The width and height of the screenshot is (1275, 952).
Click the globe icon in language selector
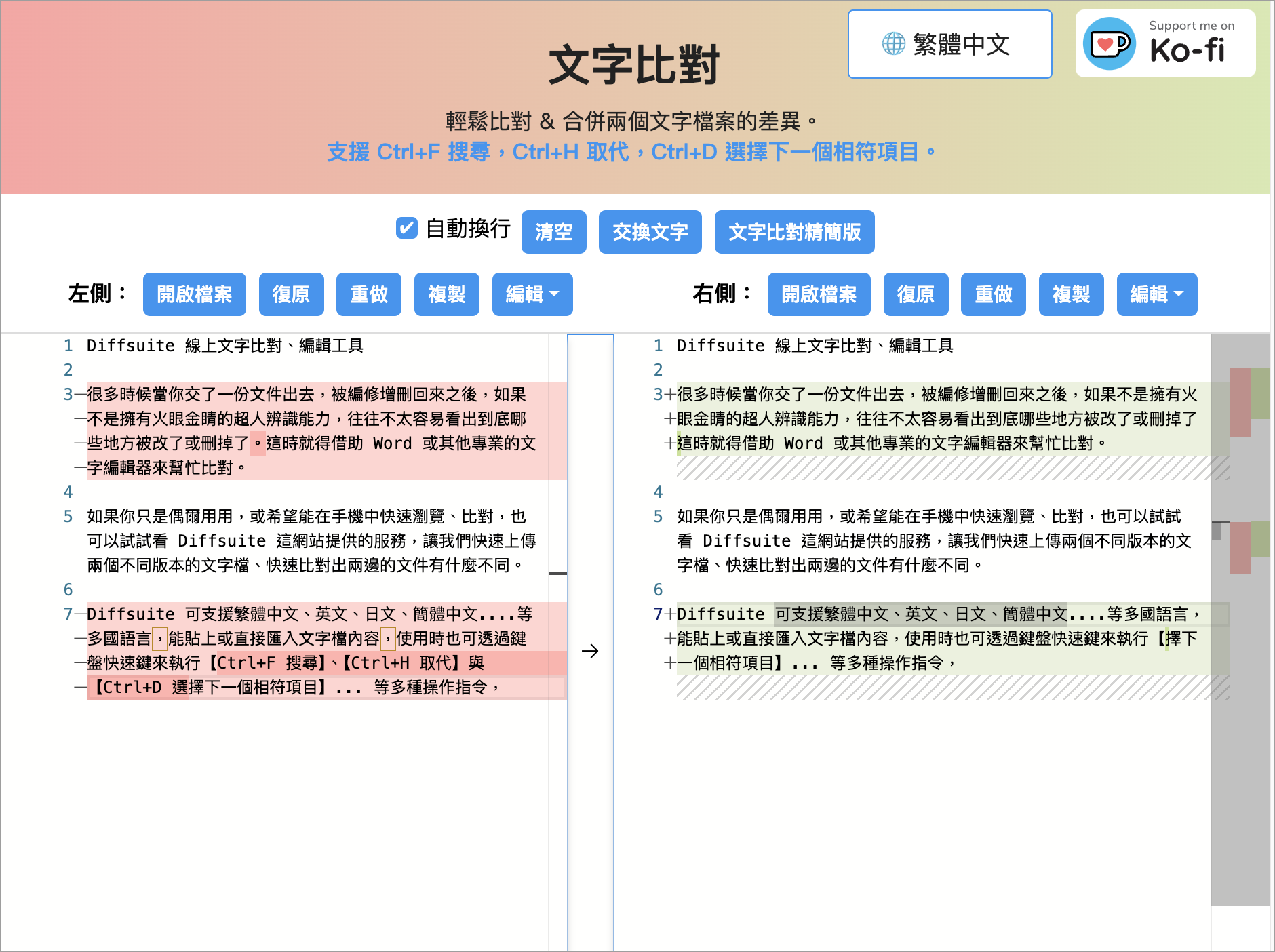(893, 44)
